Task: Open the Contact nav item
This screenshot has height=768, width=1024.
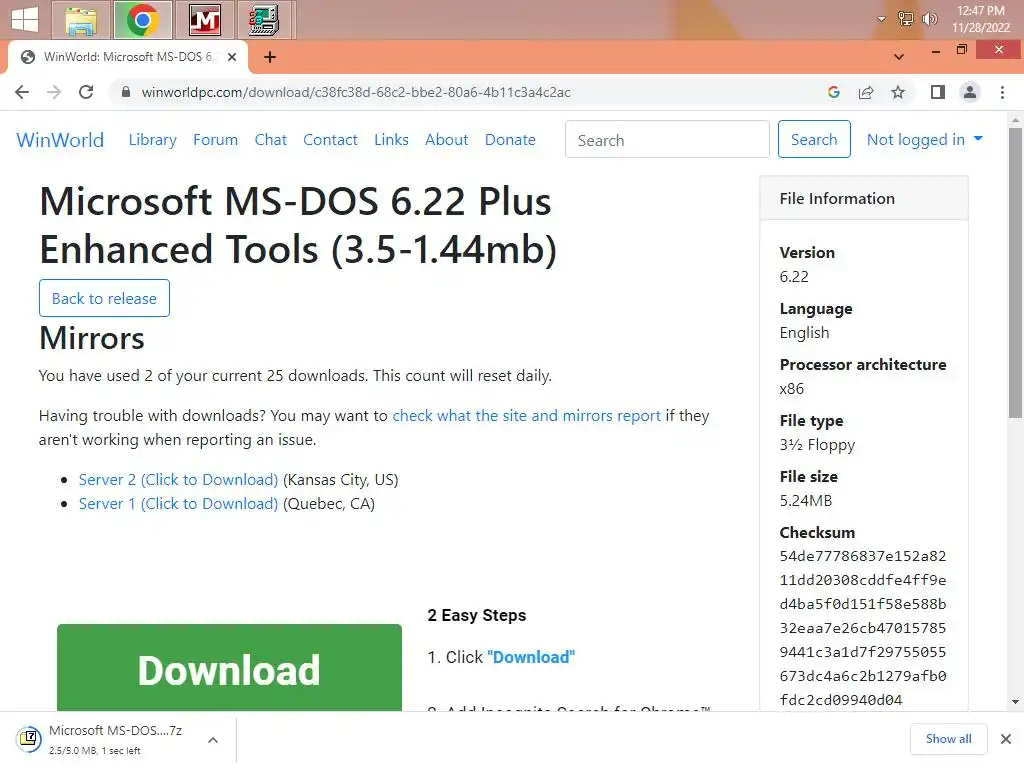Action: pyautogui.click(x=330, y=140)
